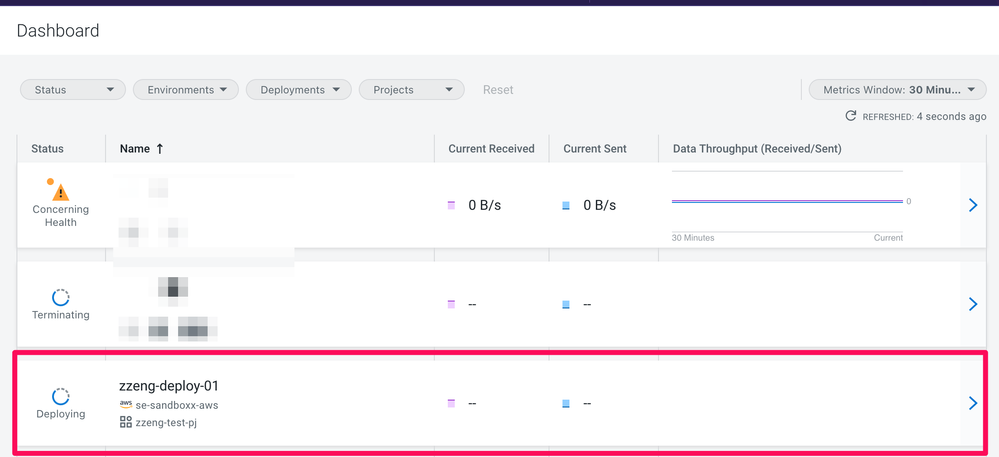Click the se-sandboxx-aws environment name
The height and width of the screenshot is (457, 999).
coord(177,405)
